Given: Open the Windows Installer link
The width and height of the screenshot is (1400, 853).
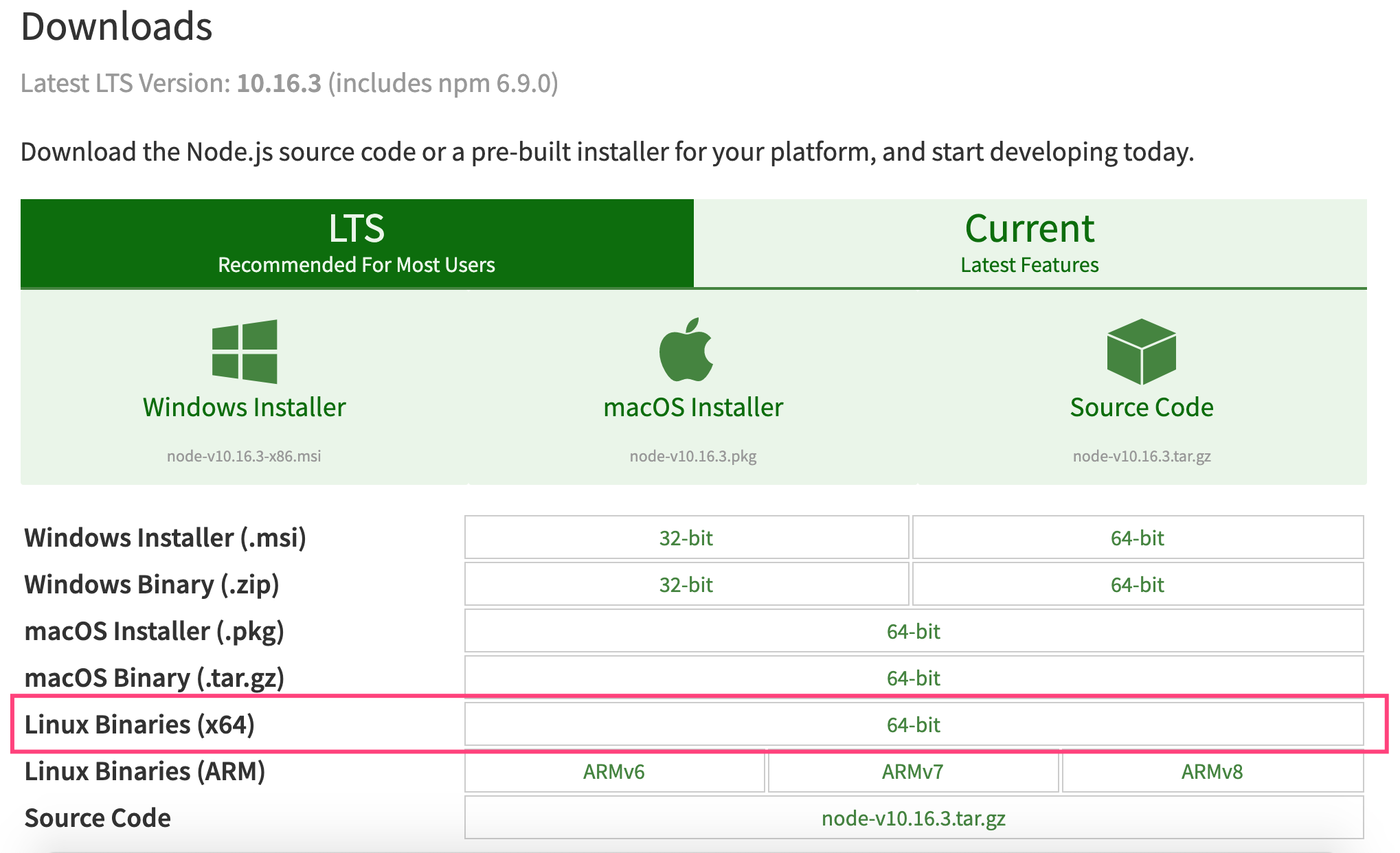Looking at the screenshot, I should (245, 407).
